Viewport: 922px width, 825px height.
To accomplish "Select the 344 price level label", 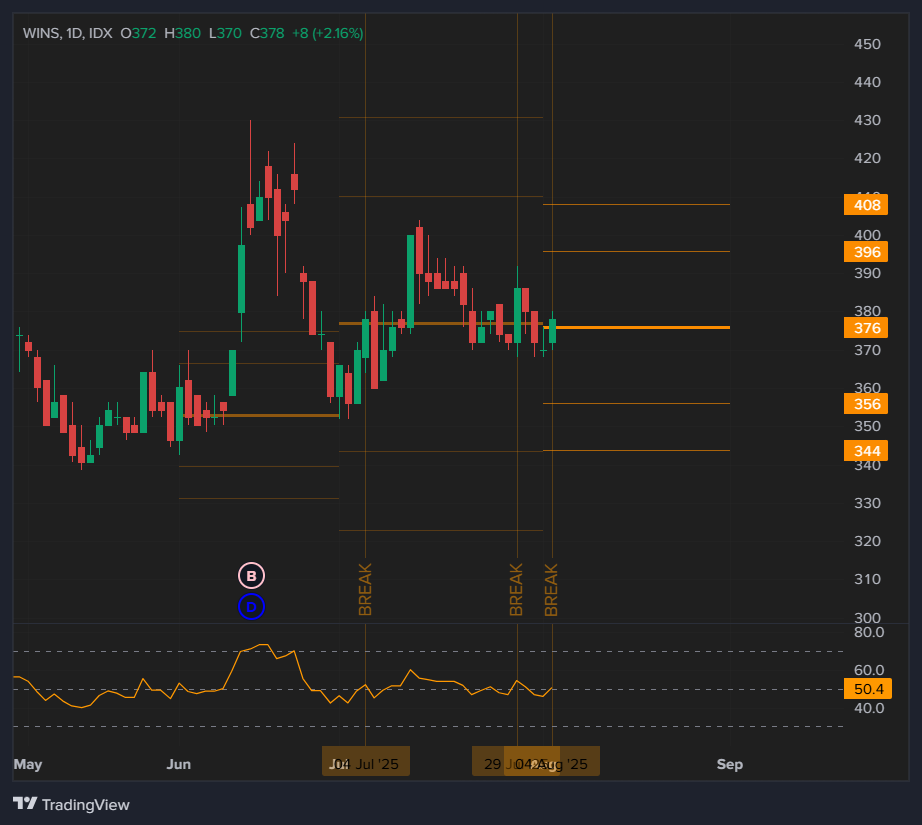I will 866,451.
